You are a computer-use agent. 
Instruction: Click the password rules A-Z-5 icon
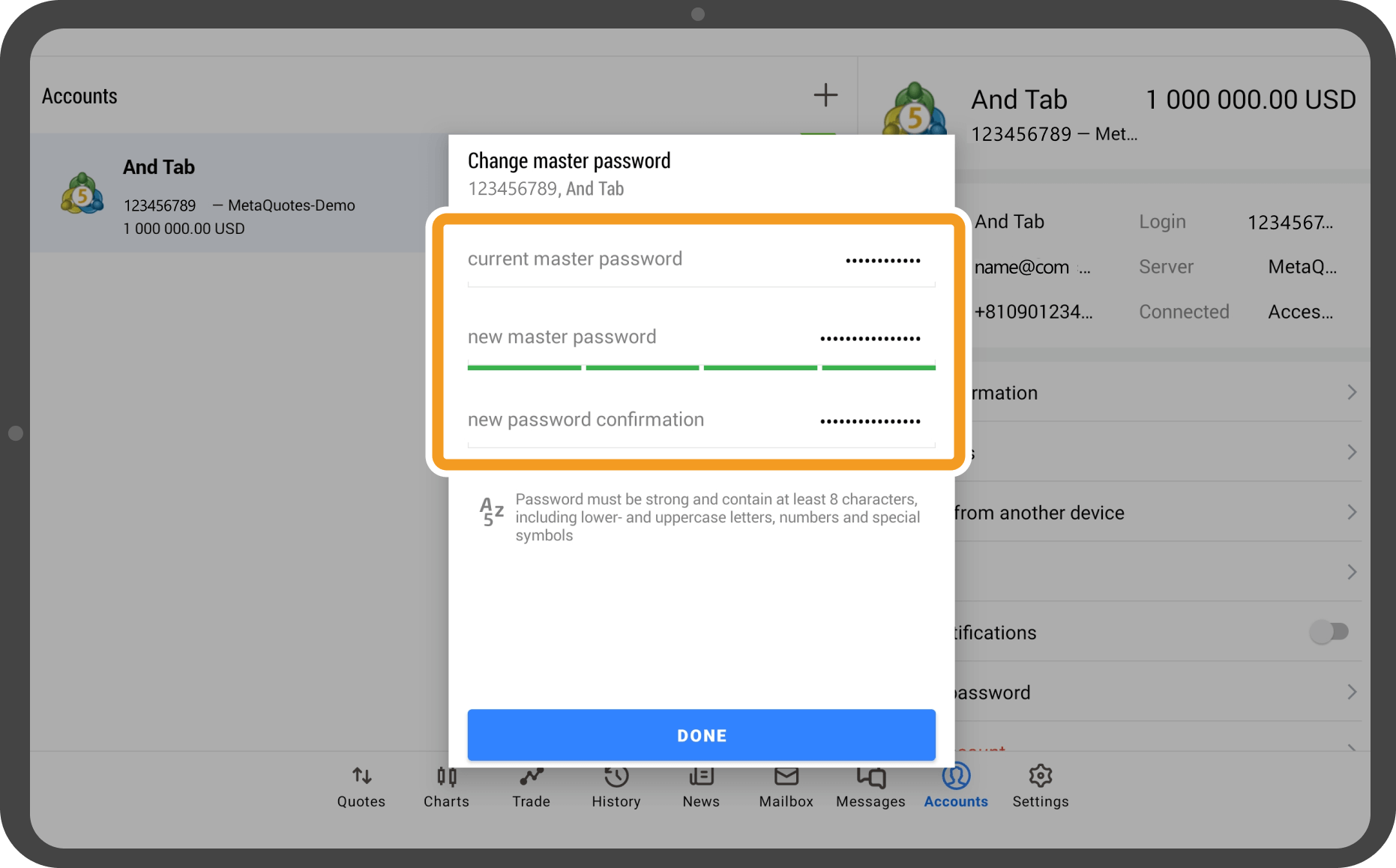click(x=491, y=512)
